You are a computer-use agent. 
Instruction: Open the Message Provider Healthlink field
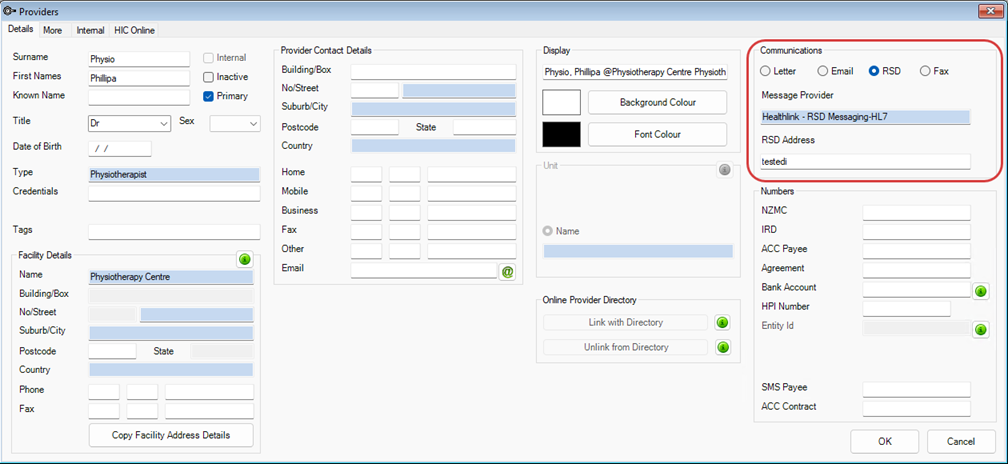pos(865,117)
